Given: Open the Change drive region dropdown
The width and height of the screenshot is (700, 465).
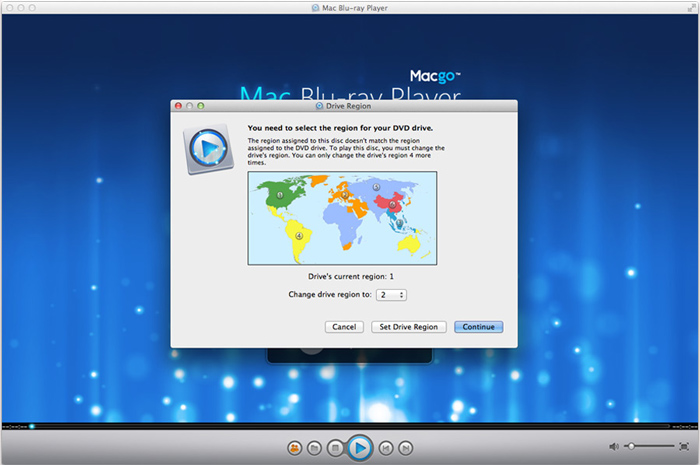Looking at the screenshot, I should pos(392,295).
